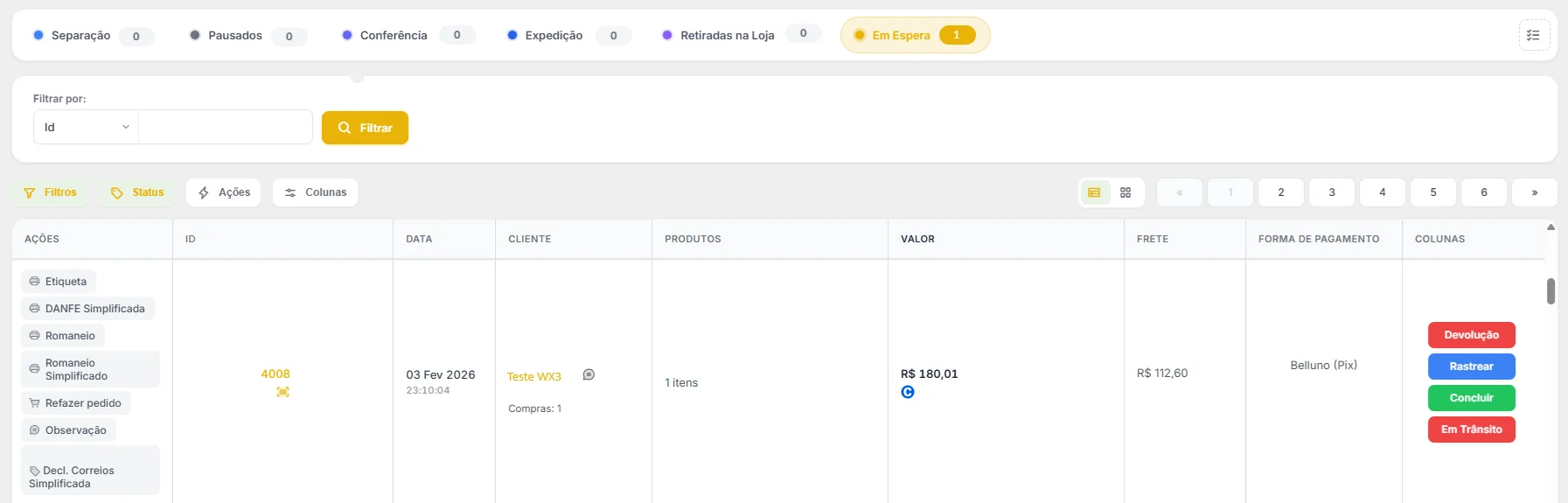Open the Status tag button
Screen dimensions: 1568x503
coord(137,192)
